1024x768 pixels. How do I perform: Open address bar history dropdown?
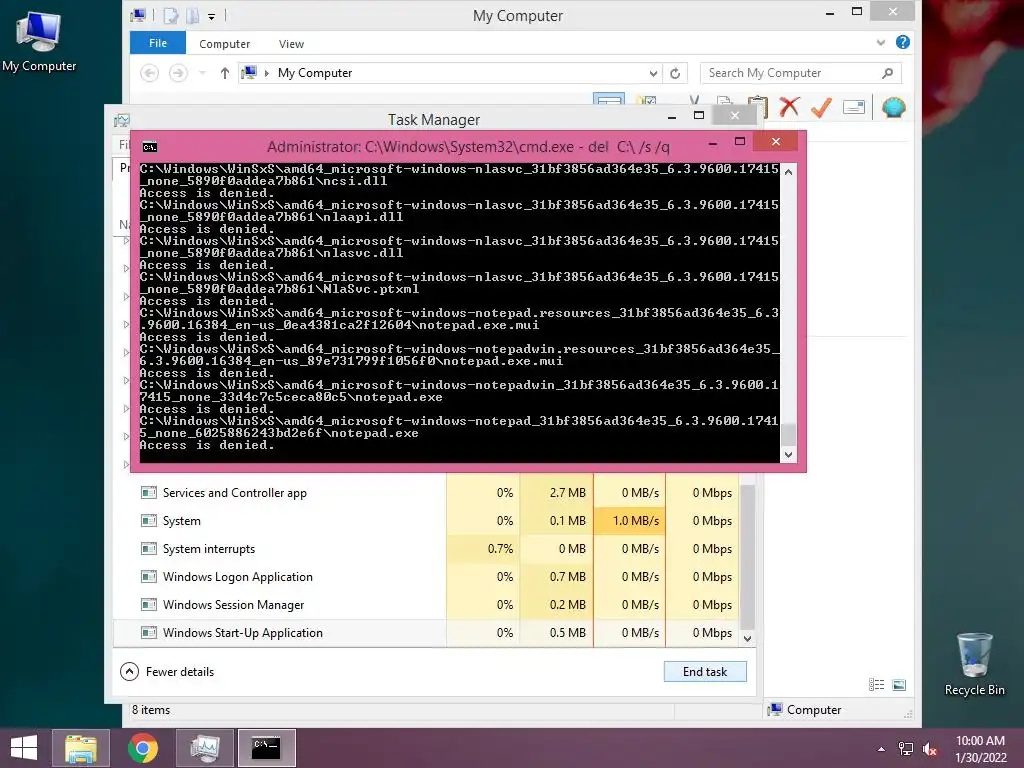pos(653,73)
